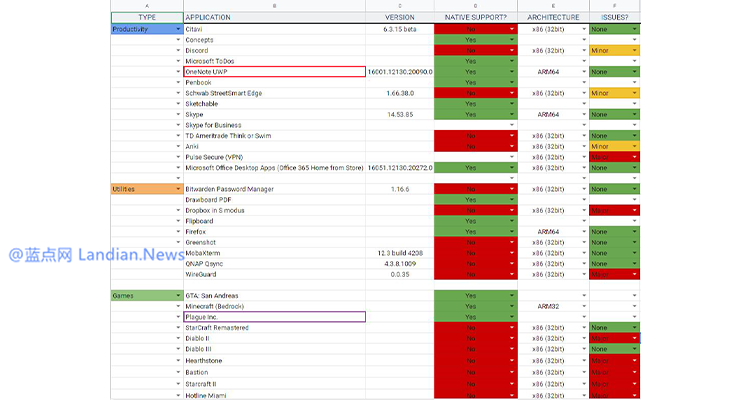
Task: Open architecture dropdown in OneNote UWP row
Action: pyautogui.click(x=584, y=72)
